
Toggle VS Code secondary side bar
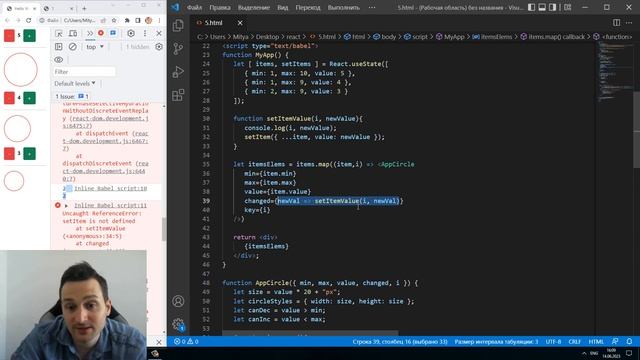click(553, 7)
